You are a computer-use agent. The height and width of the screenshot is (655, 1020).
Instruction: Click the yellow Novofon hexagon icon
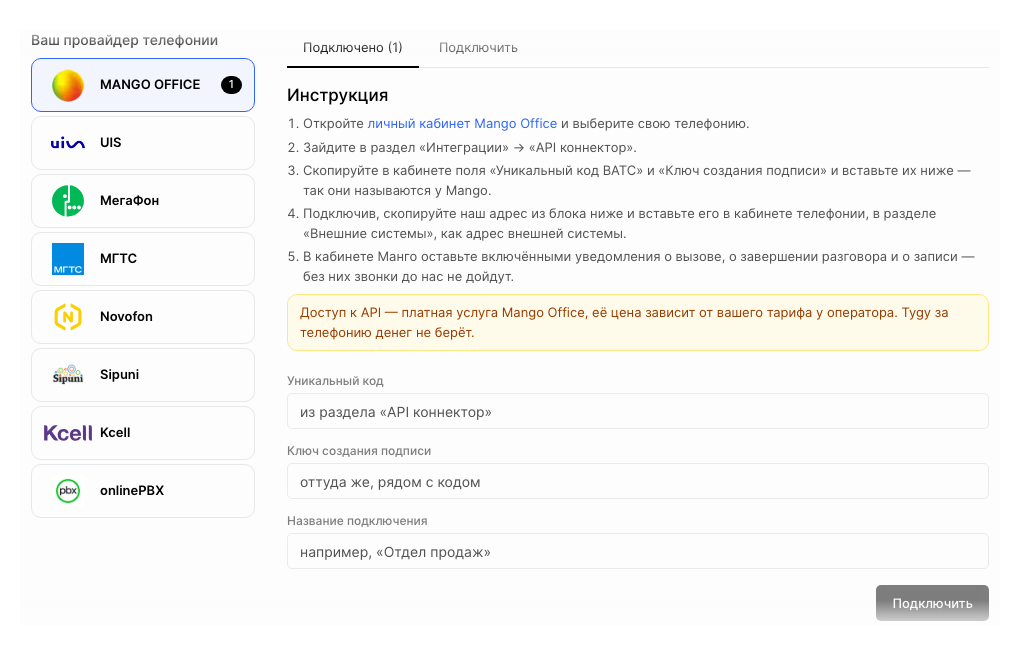coord(68,317)
